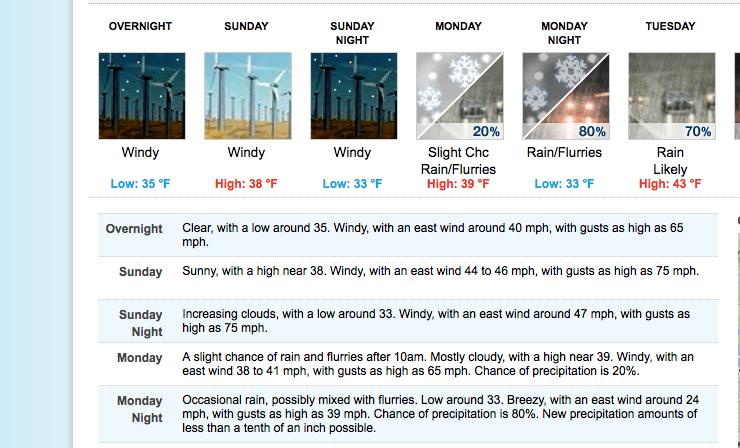
Task: Click the Tuesday rain likely 70% icon
Action: point(670,96)
